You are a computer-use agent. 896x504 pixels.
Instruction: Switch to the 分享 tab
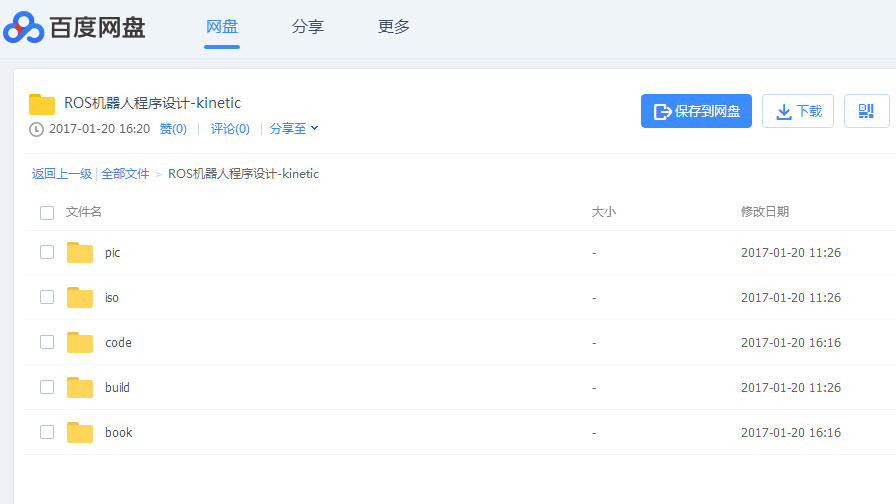pyautogui.click(x=307, y=26)
